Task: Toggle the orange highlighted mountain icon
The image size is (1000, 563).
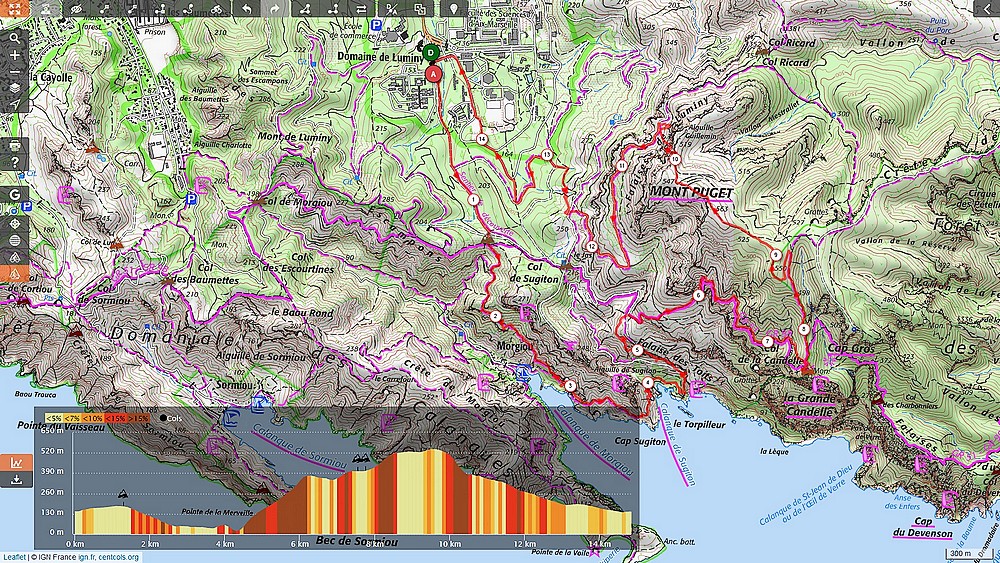Action: pyautogui.click(x=14, y=274)
